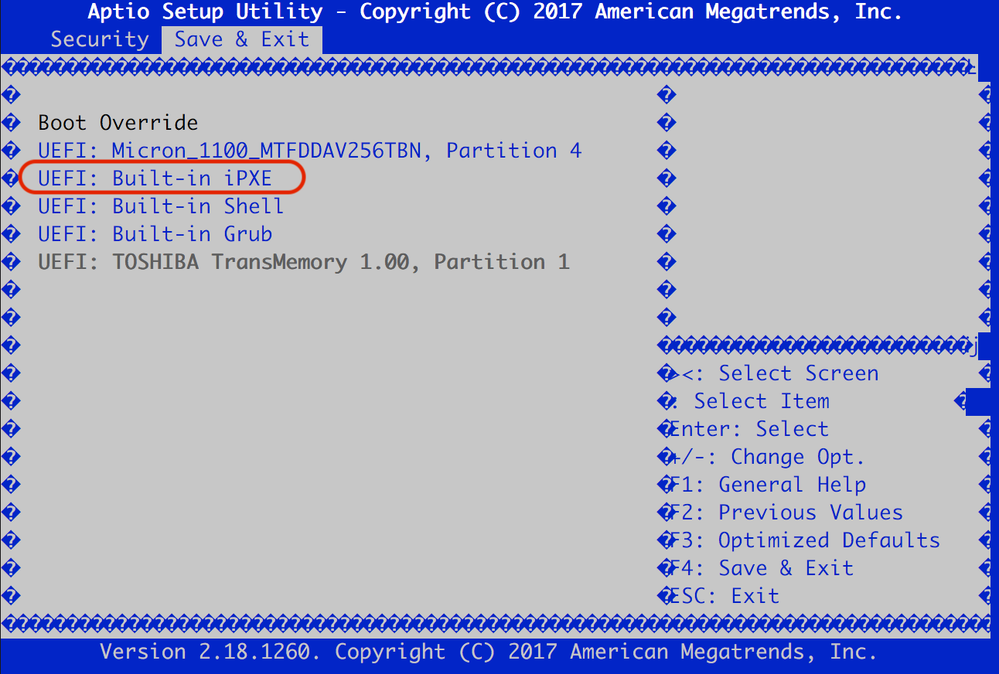Image resolution: width=999 pixels, height=674 pixels.
Task: Click the 'Select Screen' help line
Action: pyautogui.click(x=780, y=373)
